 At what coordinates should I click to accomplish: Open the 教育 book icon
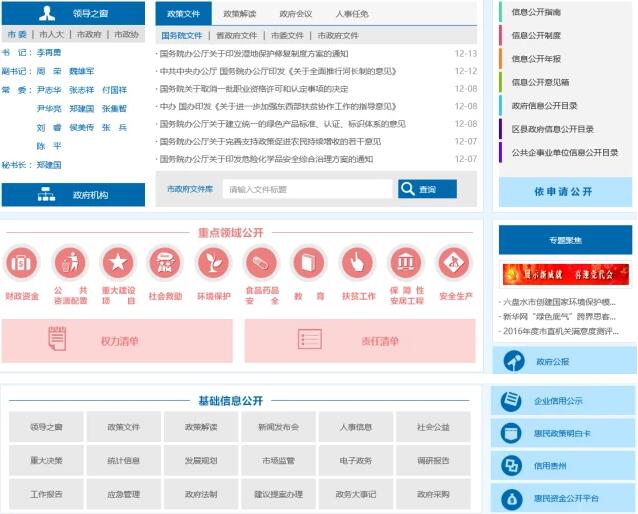(x=309, y=263)
